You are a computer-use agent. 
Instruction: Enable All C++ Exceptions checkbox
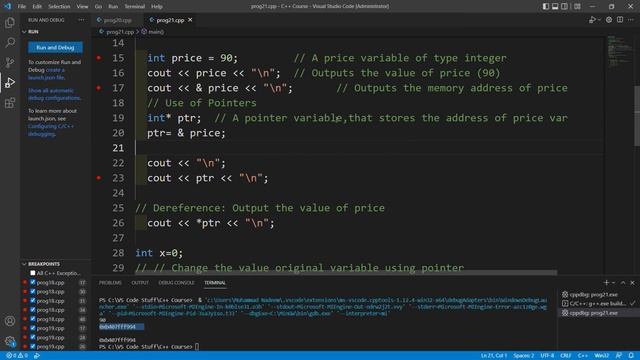tap(33, 273)
